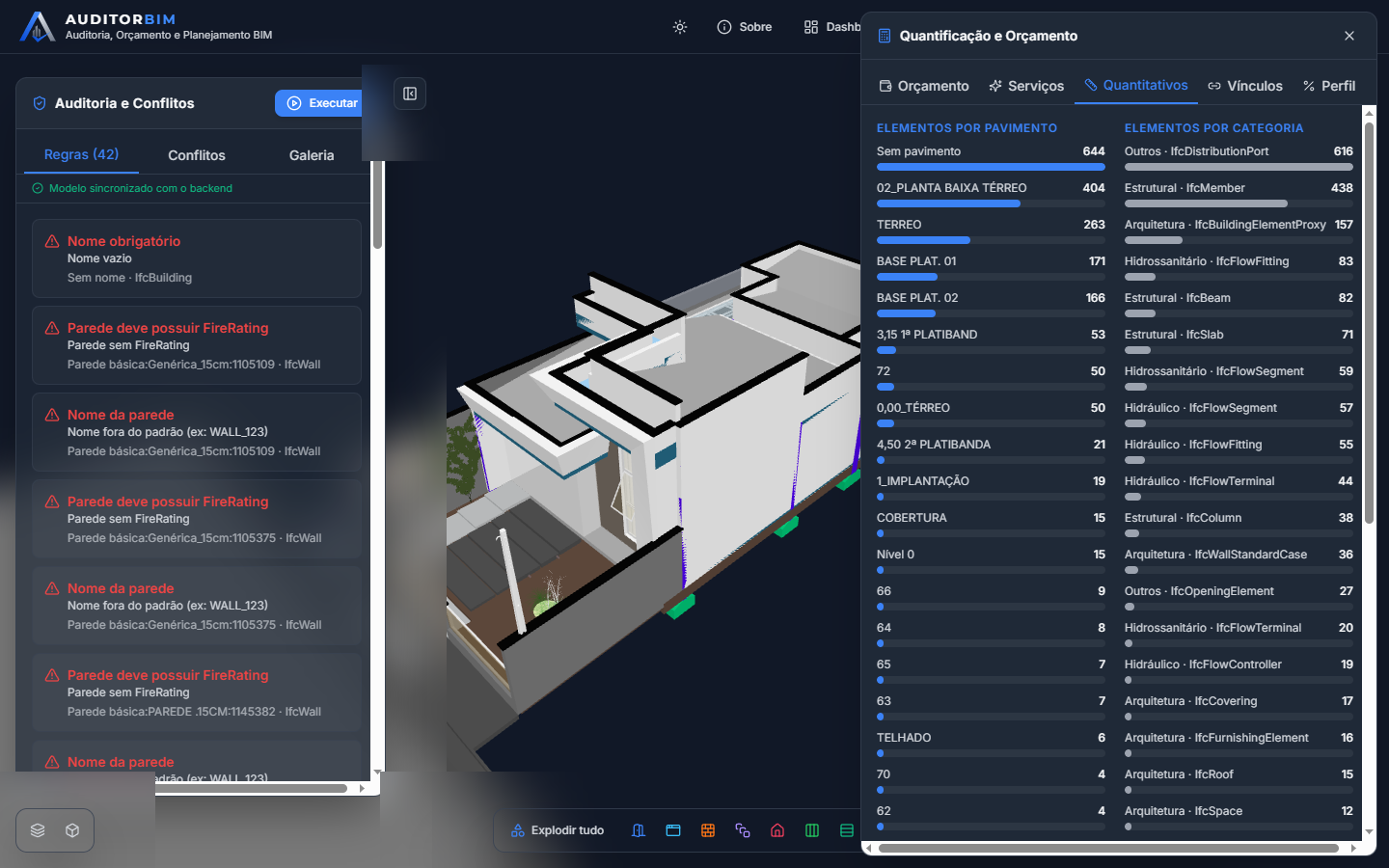This screenshot has height=868, width=1389.
Task: Click the Estrutural · IfcBeam category
Action: [1239, 304]
